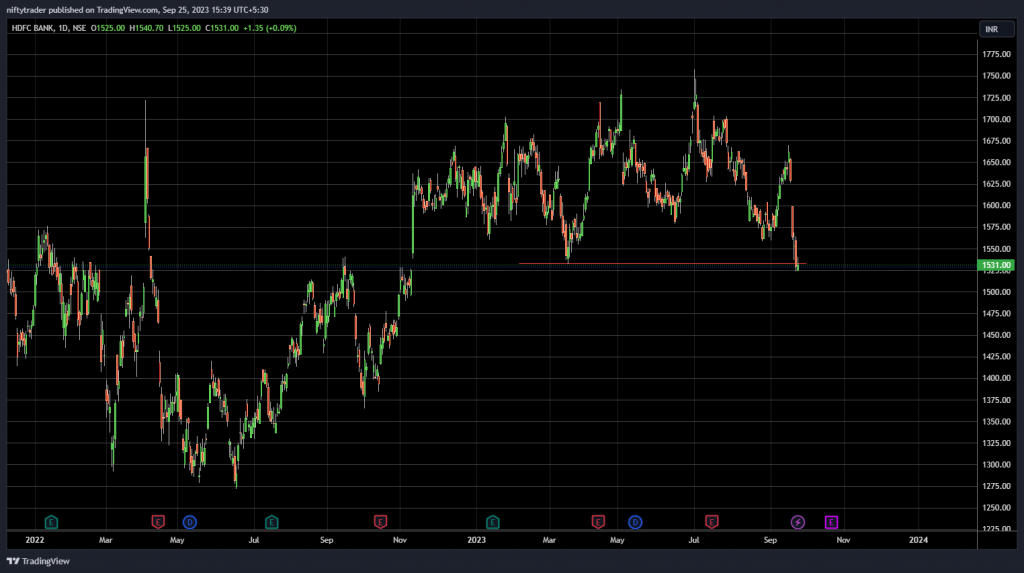Click the first Jul label after 2022

click(x=254, y=540)
